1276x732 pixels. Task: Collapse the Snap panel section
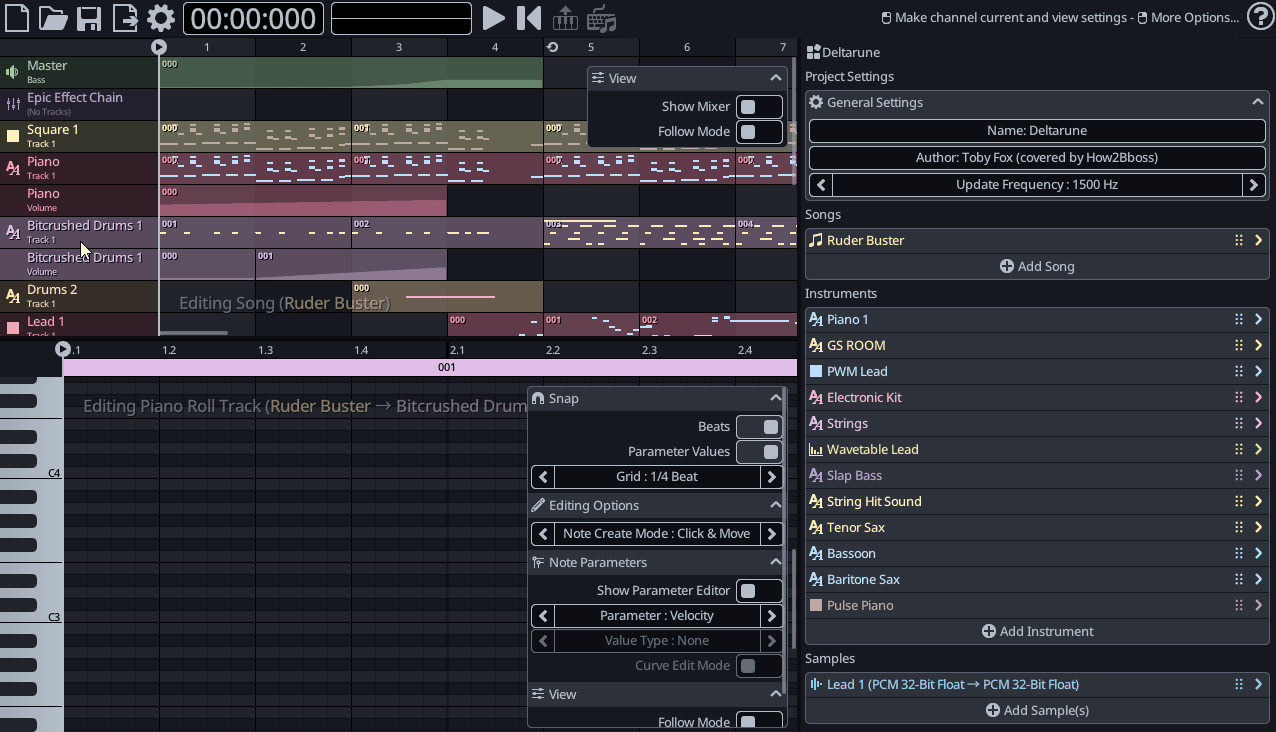coord(775,398)
